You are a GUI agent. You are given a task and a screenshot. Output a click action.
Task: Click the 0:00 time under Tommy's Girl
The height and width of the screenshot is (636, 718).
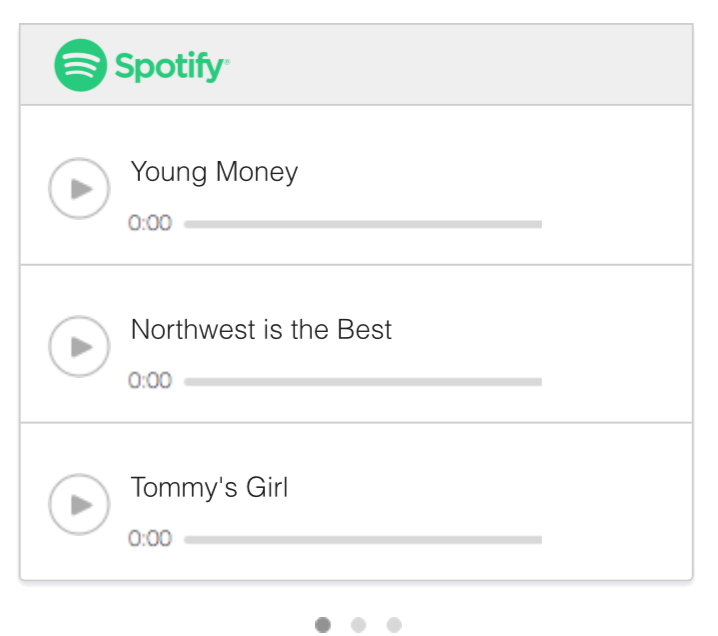point(150,539)
